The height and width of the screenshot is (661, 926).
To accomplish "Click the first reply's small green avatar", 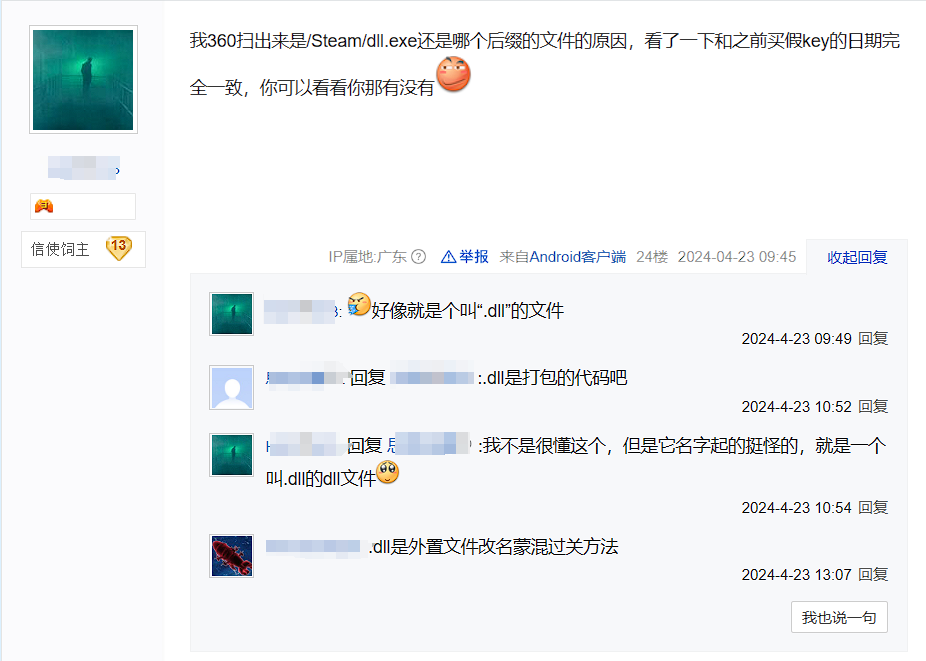I will [x=232, y=314].
